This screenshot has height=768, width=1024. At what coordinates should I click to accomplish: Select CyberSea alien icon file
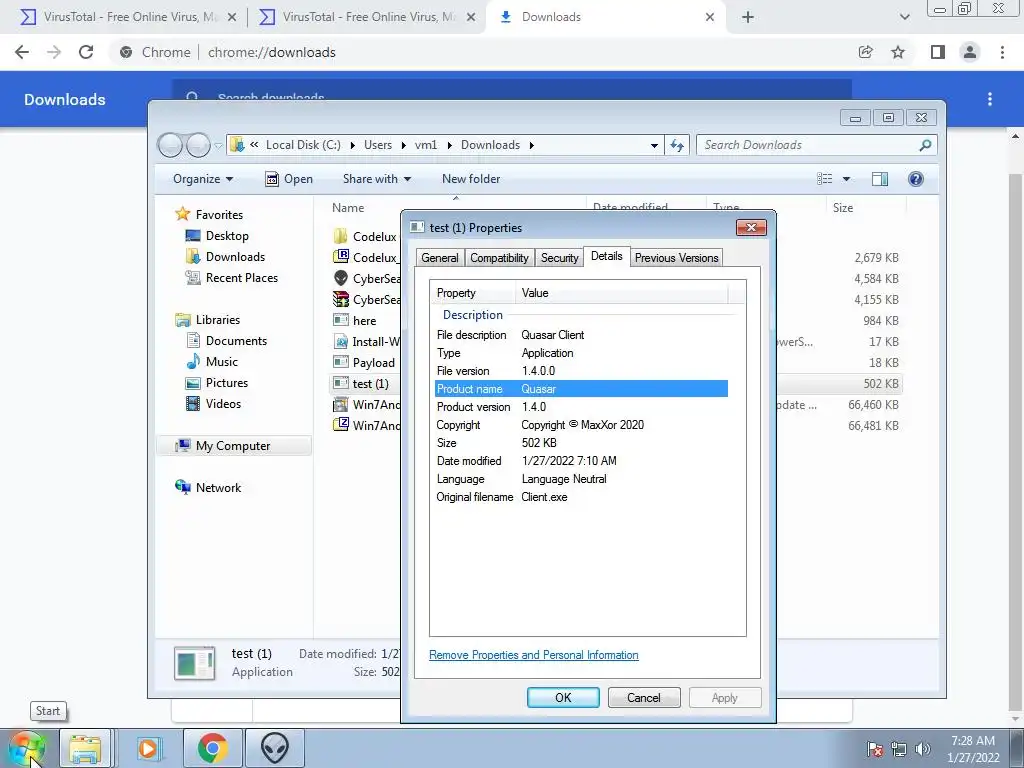340,278
